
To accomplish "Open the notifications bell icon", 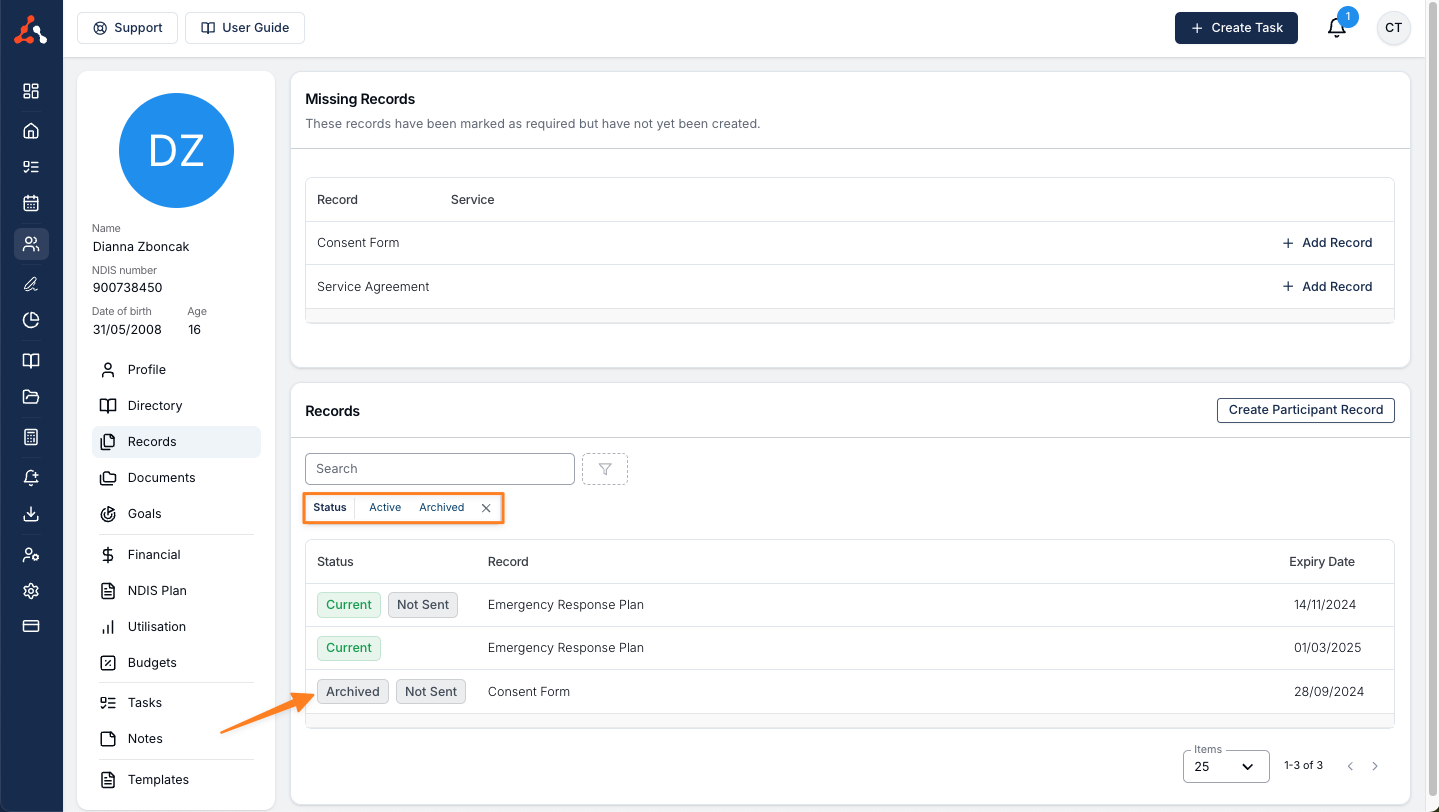I will point(1337,28).
